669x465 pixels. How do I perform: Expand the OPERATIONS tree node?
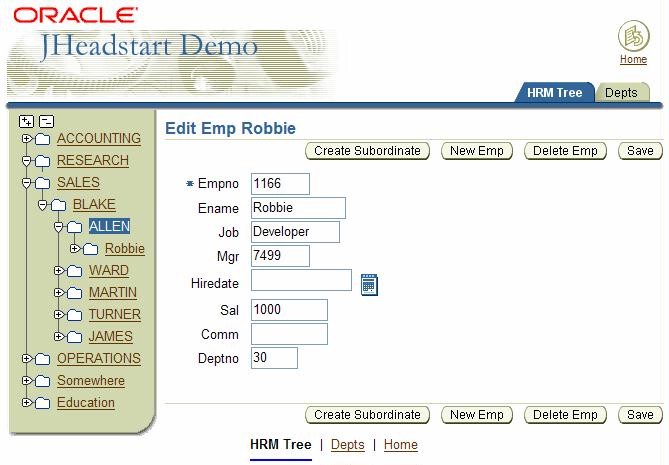coord(26,358)
